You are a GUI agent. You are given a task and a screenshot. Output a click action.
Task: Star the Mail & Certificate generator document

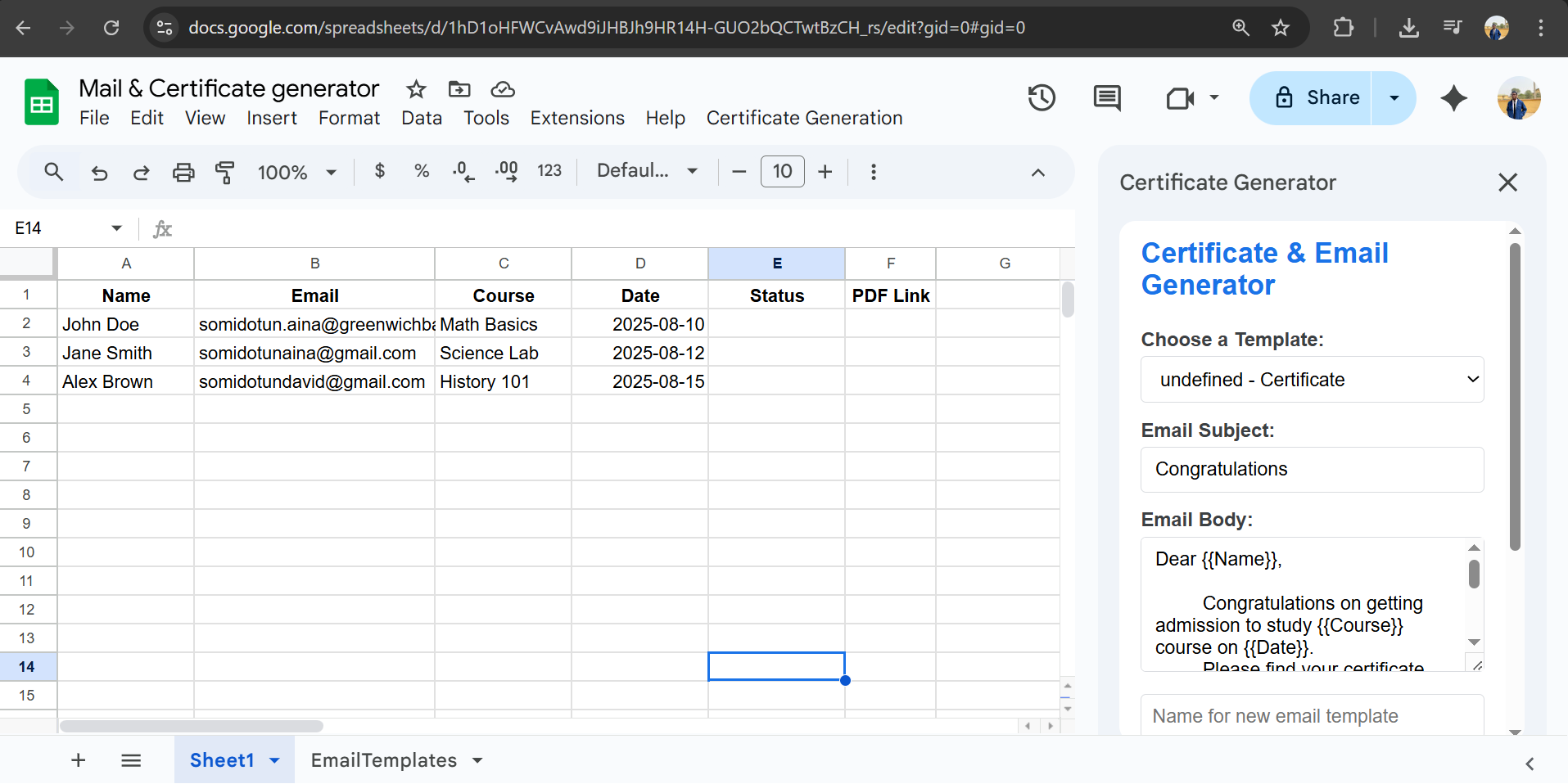pyautogui.click(x=416, y=89)
